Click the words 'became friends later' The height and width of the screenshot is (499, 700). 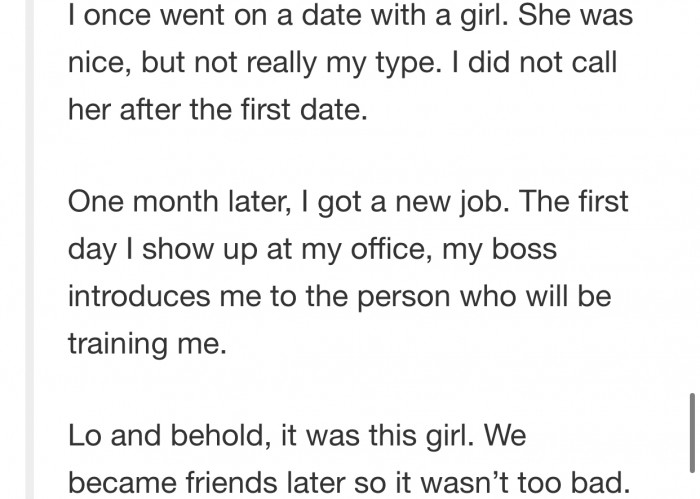coord(207,482)
